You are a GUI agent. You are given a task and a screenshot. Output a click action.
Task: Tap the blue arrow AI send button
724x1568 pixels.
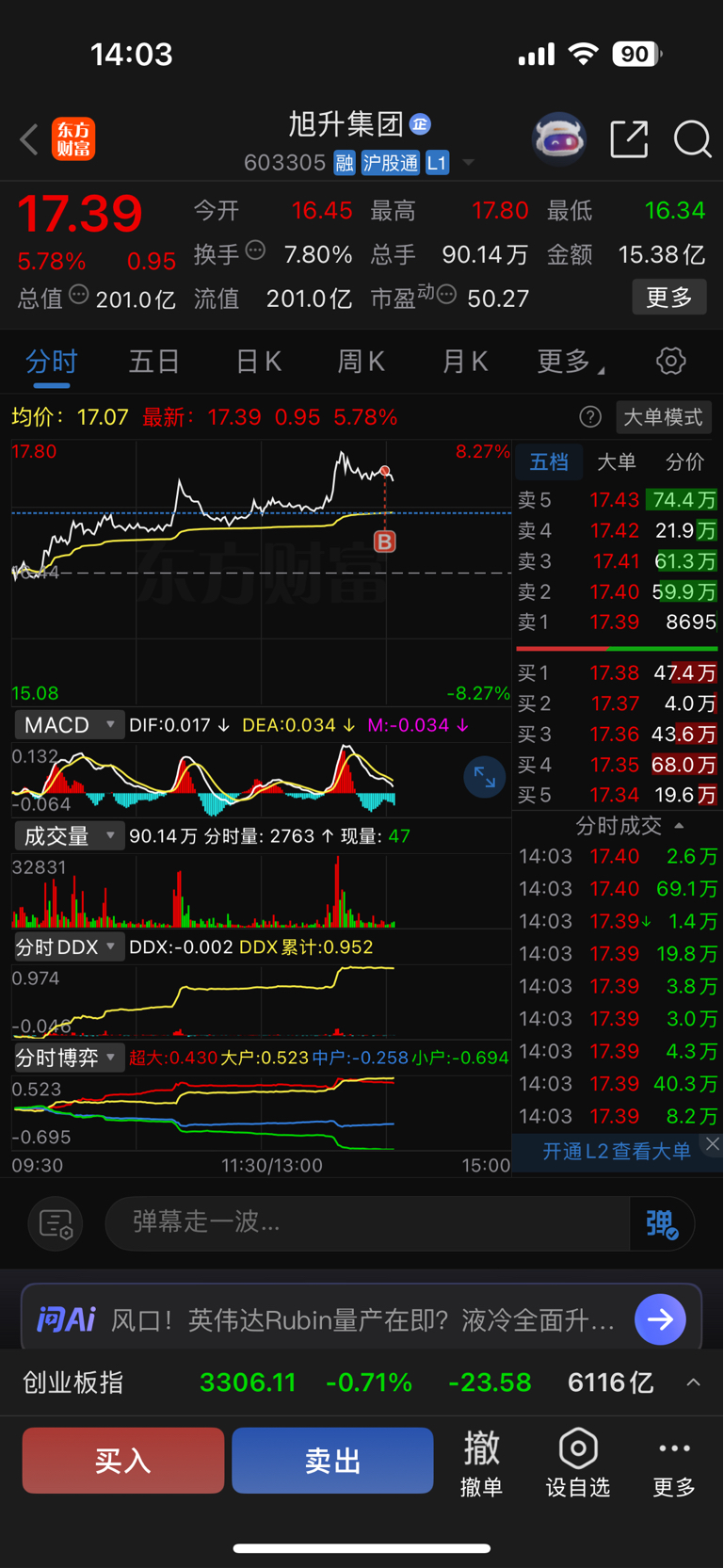(660, 1319)
